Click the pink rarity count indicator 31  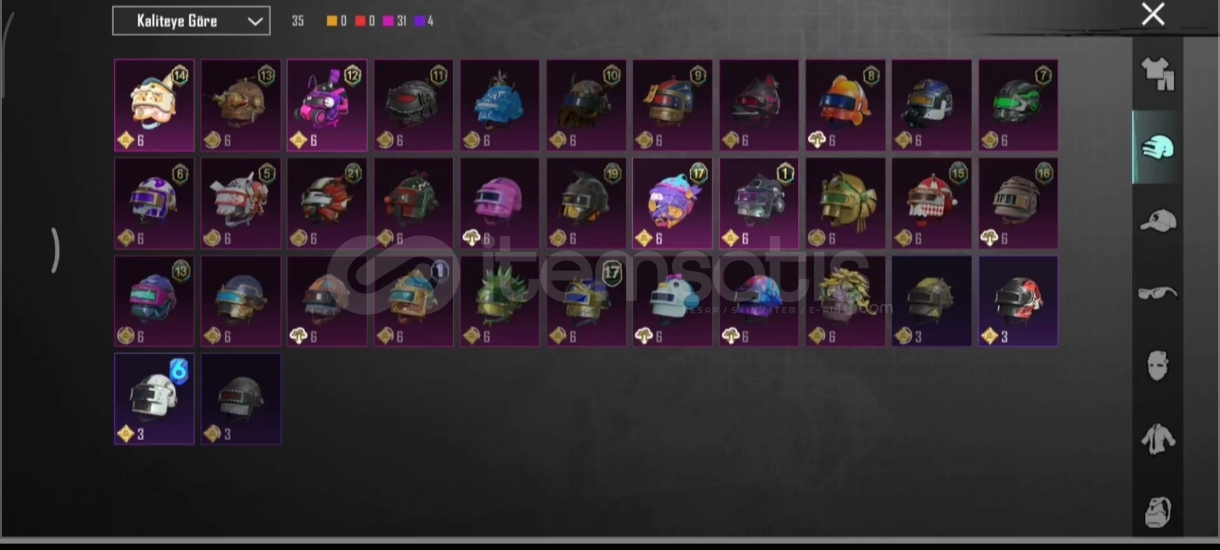pos(394,21)
